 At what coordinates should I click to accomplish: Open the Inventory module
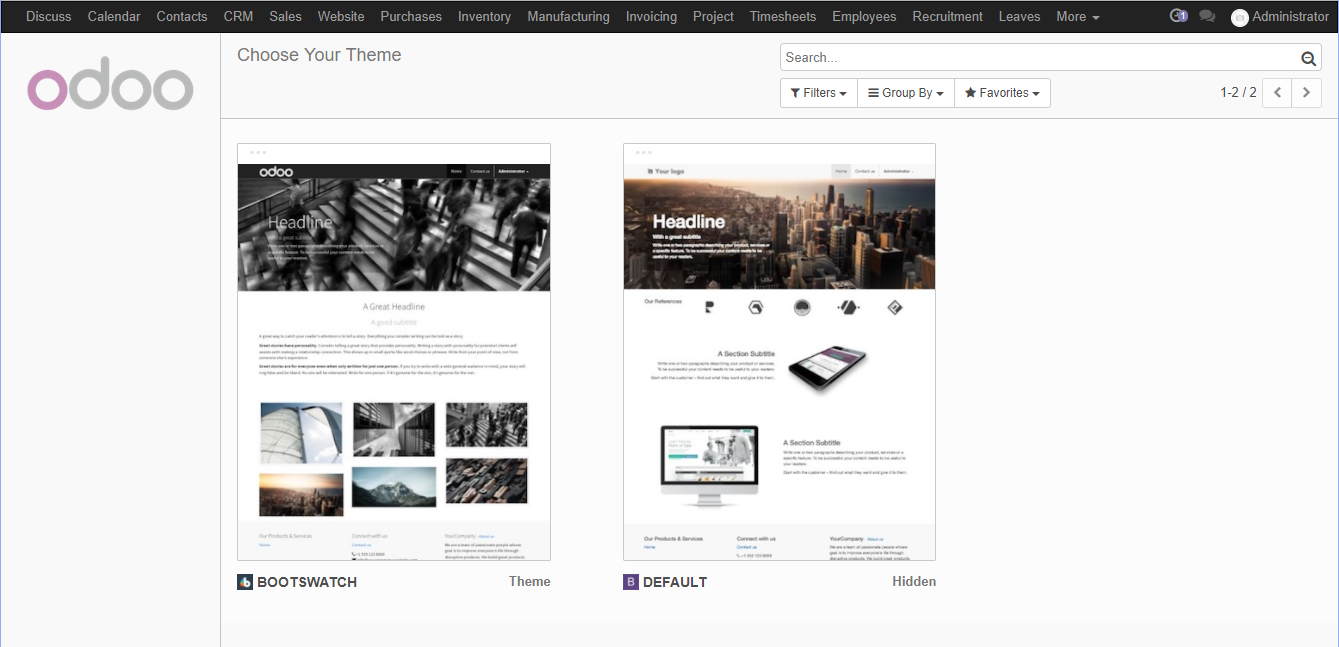click(484, 16)
